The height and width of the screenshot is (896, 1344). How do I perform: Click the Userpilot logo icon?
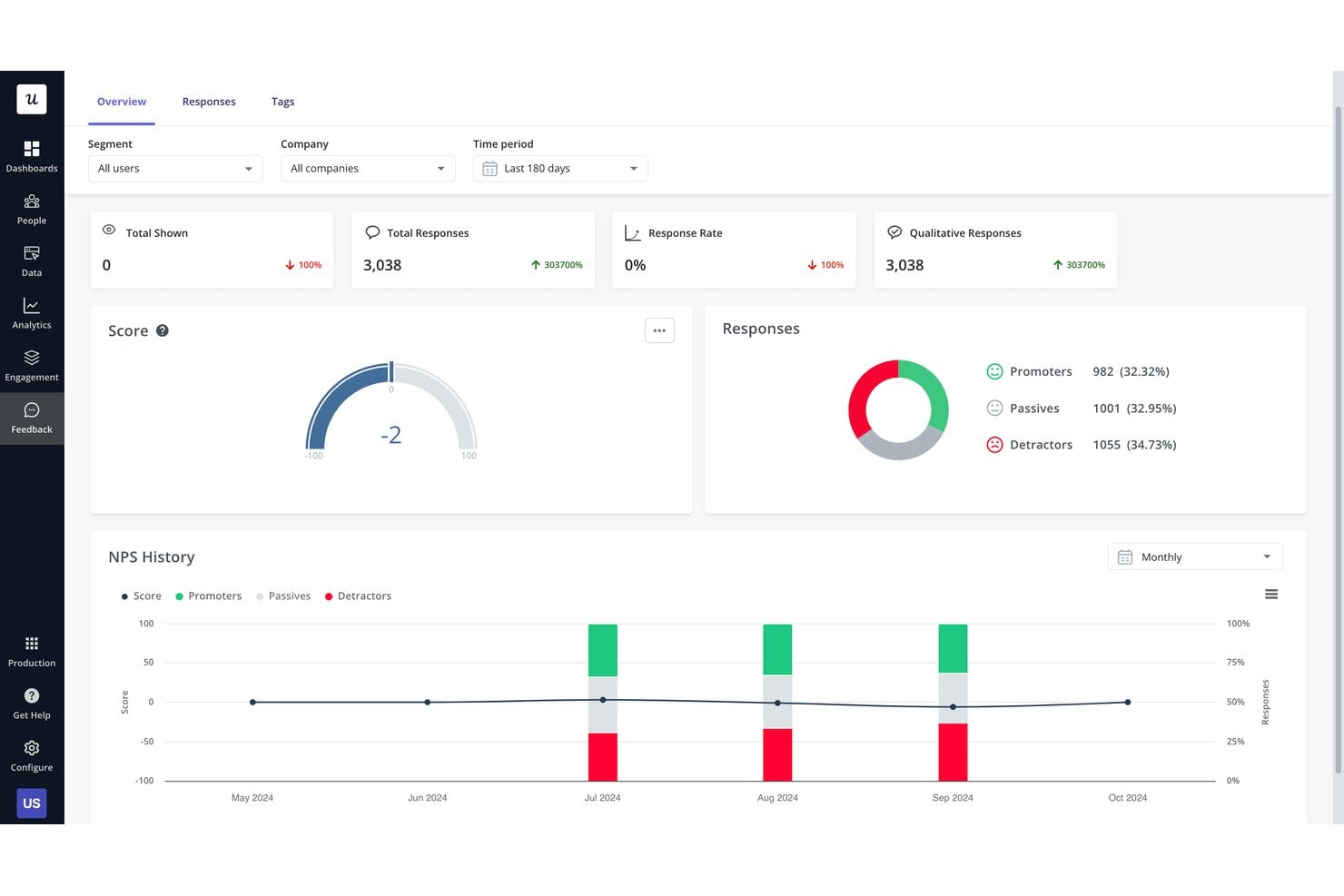32,99
